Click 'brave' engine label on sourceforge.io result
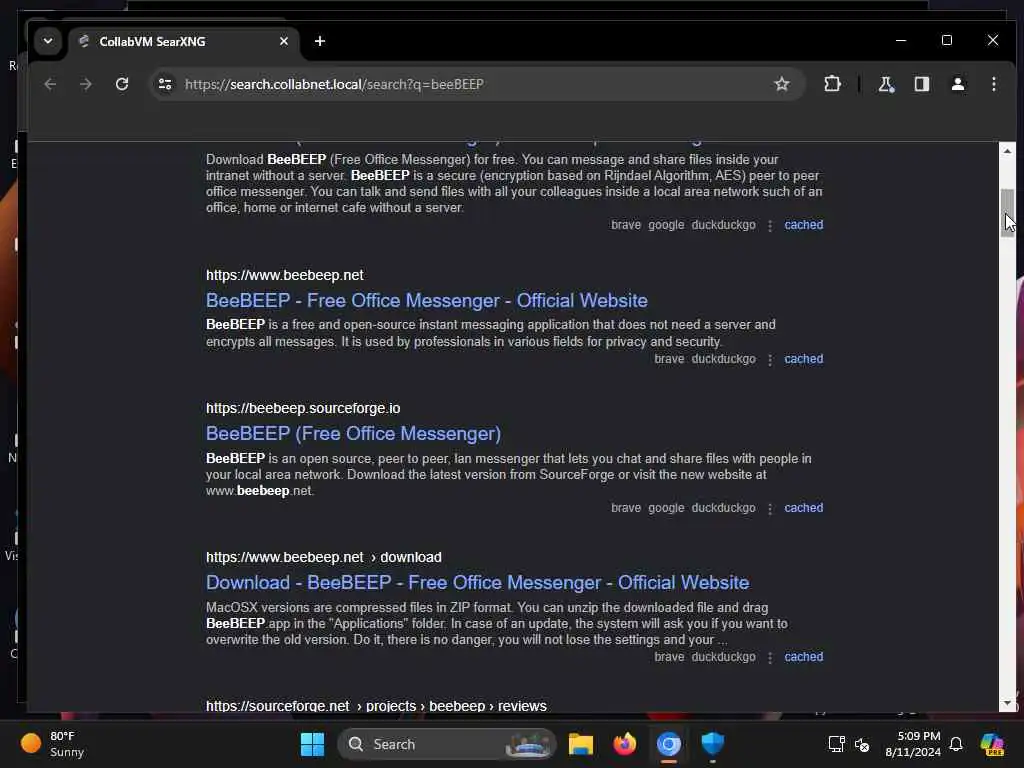Image resolution: width=1024 pixels, height=768 pixels. 626,508
